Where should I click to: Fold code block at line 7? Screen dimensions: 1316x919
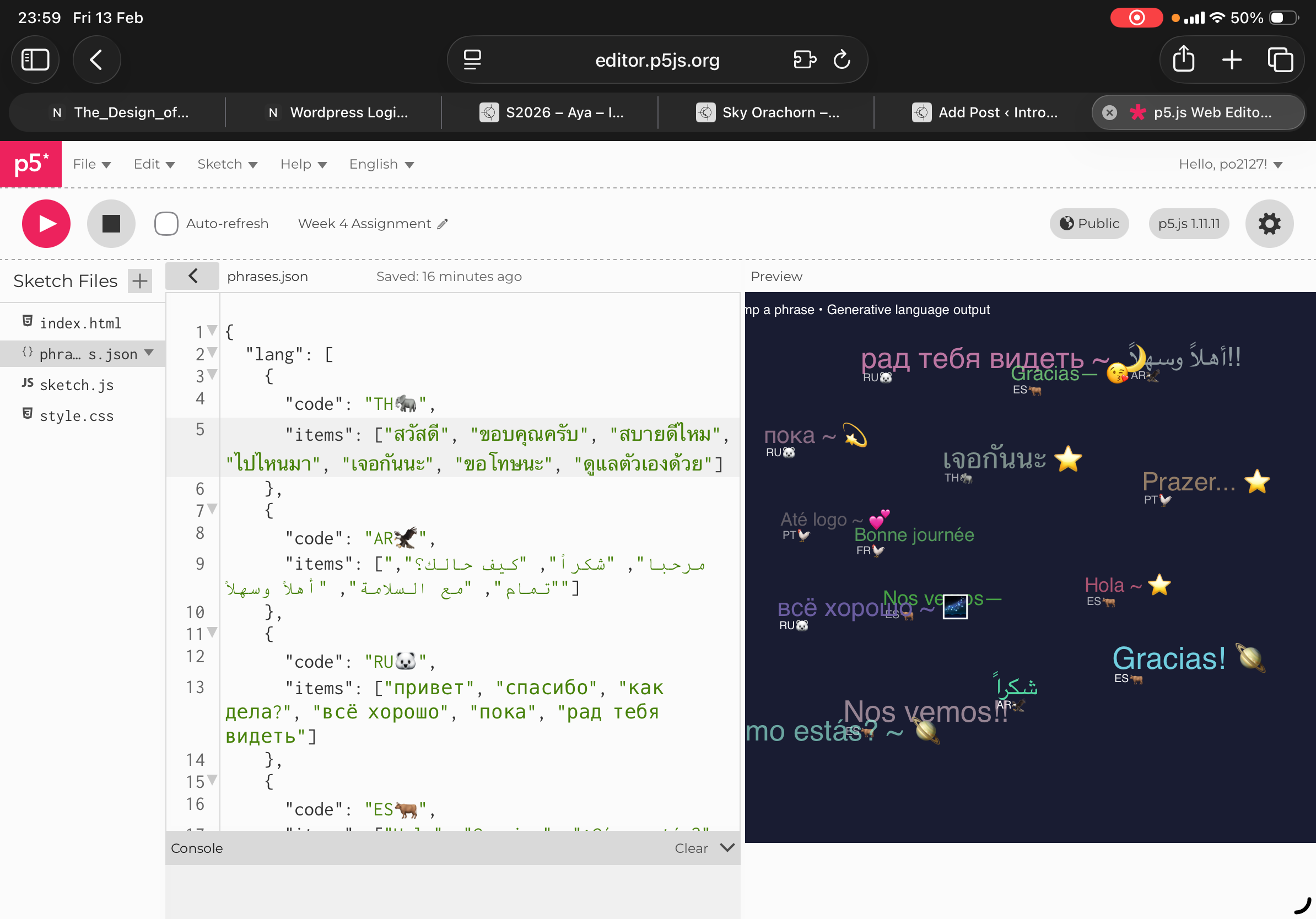(213, 509)
